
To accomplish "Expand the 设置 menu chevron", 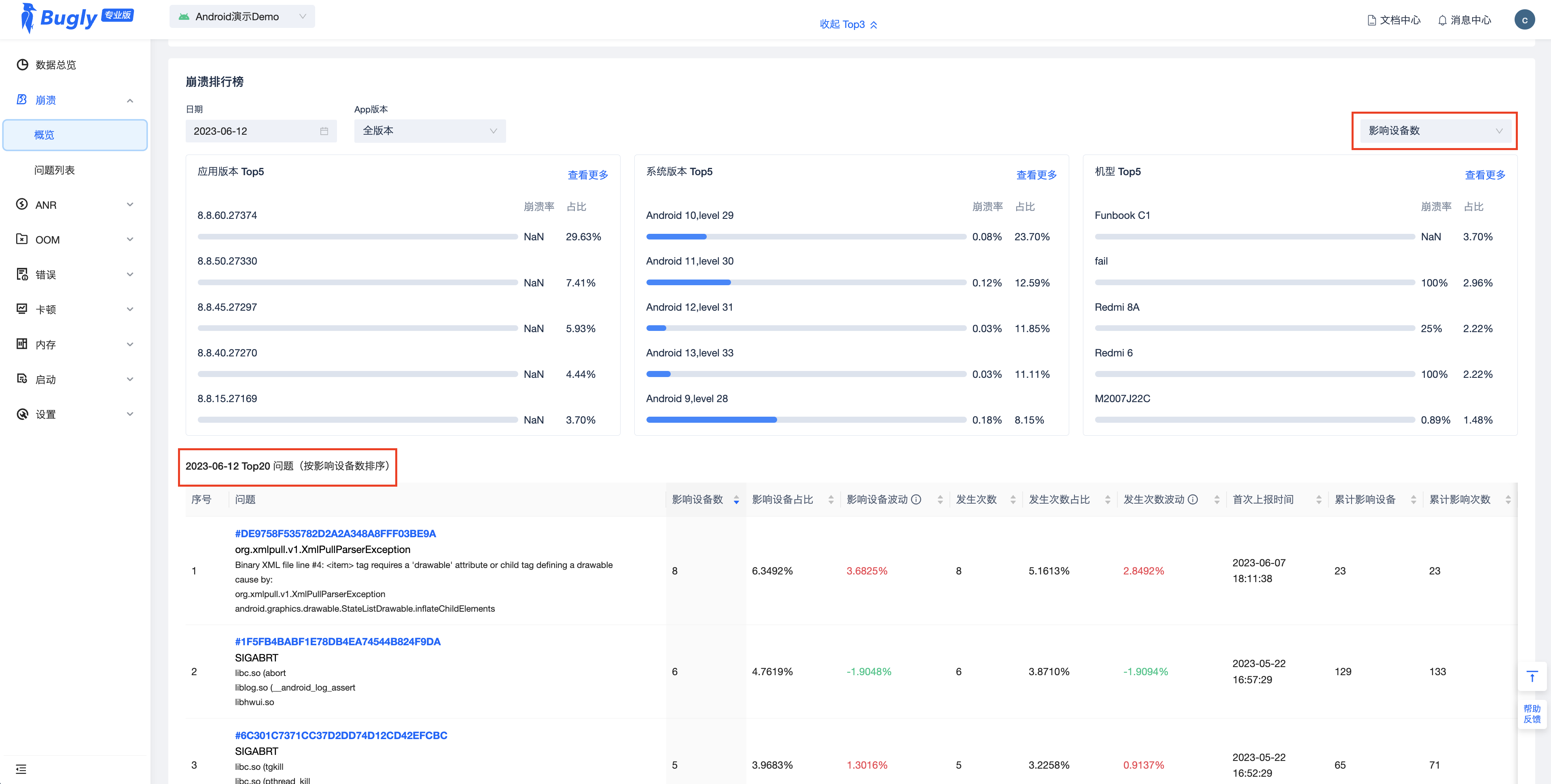I will [x=130, y=414].
